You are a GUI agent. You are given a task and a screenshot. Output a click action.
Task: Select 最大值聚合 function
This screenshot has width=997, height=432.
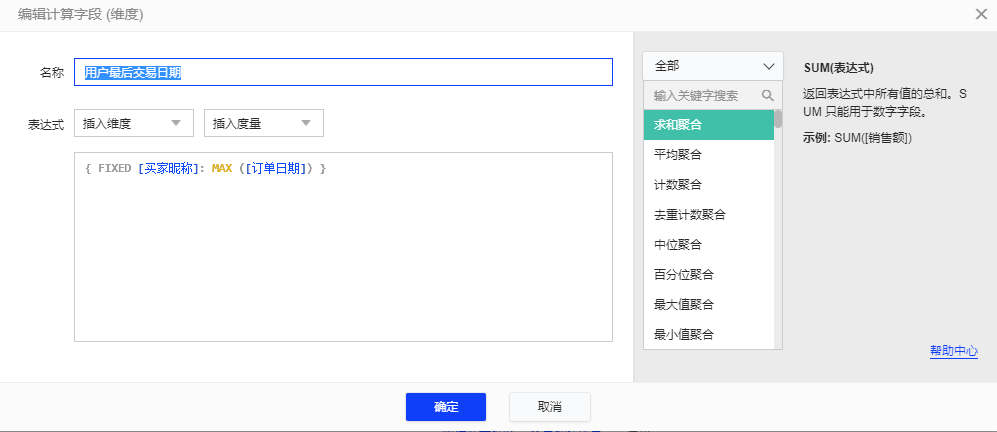(708, 304)
